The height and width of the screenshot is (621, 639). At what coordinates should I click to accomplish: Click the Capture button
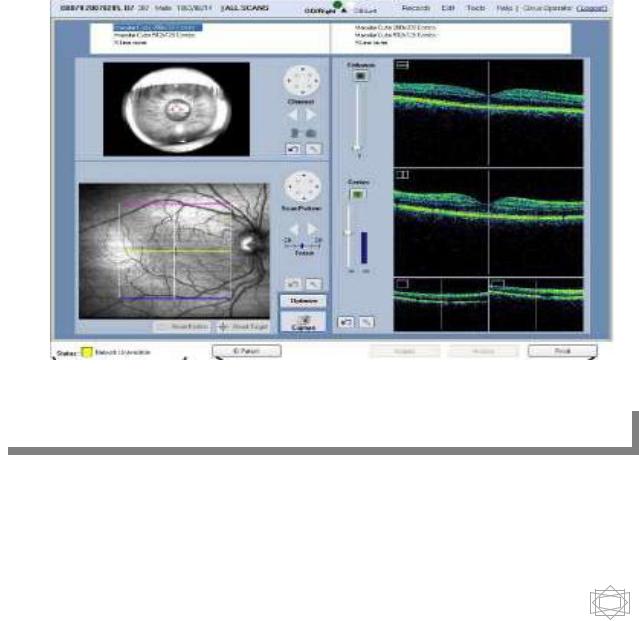(303, 323)
